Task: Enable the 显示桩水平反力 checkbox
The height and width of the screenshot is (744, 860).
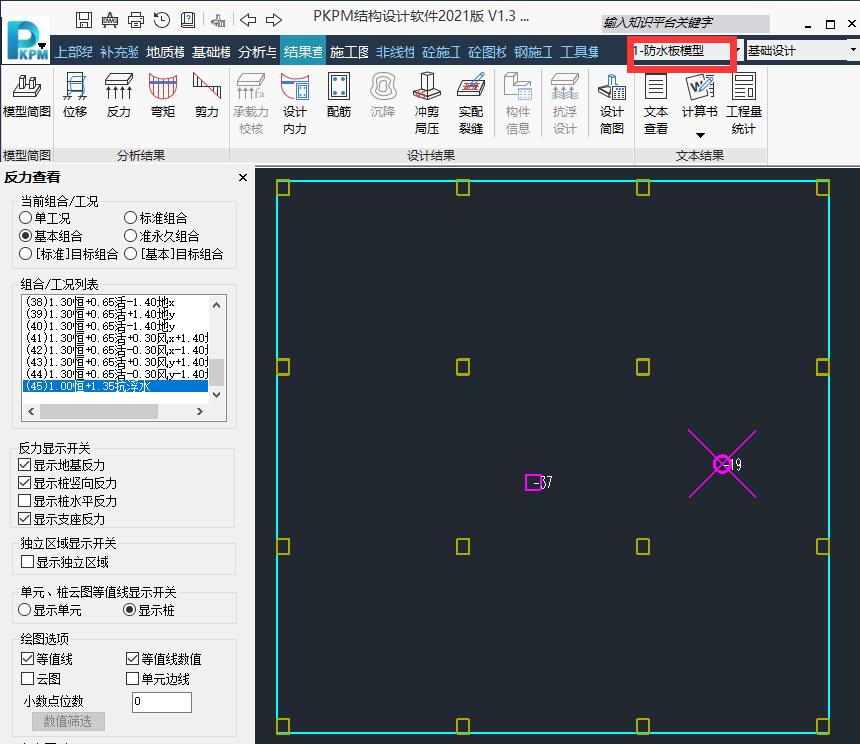Action: (27, 501)
